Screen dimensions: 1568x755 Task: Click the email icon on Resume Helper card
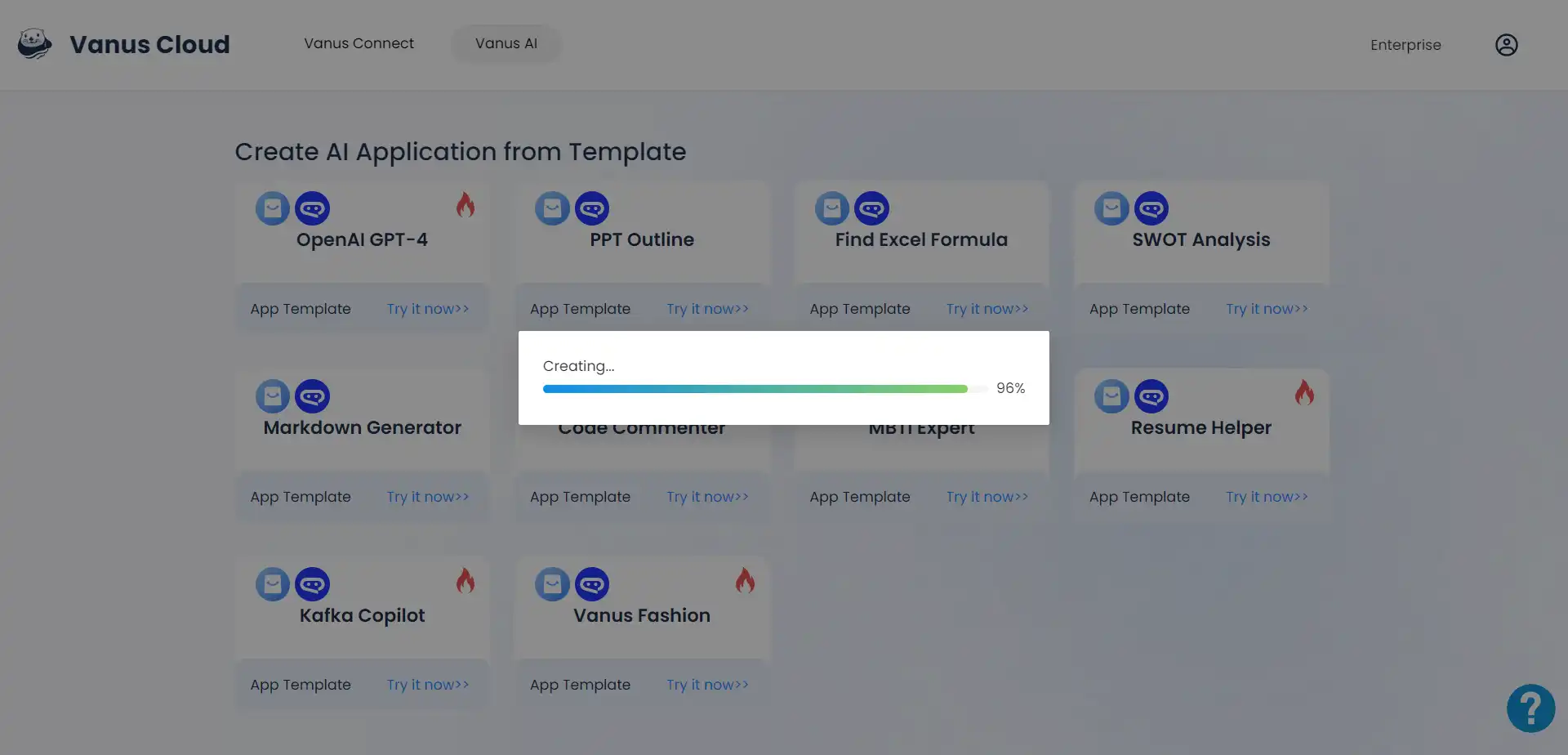[1111, 396]
